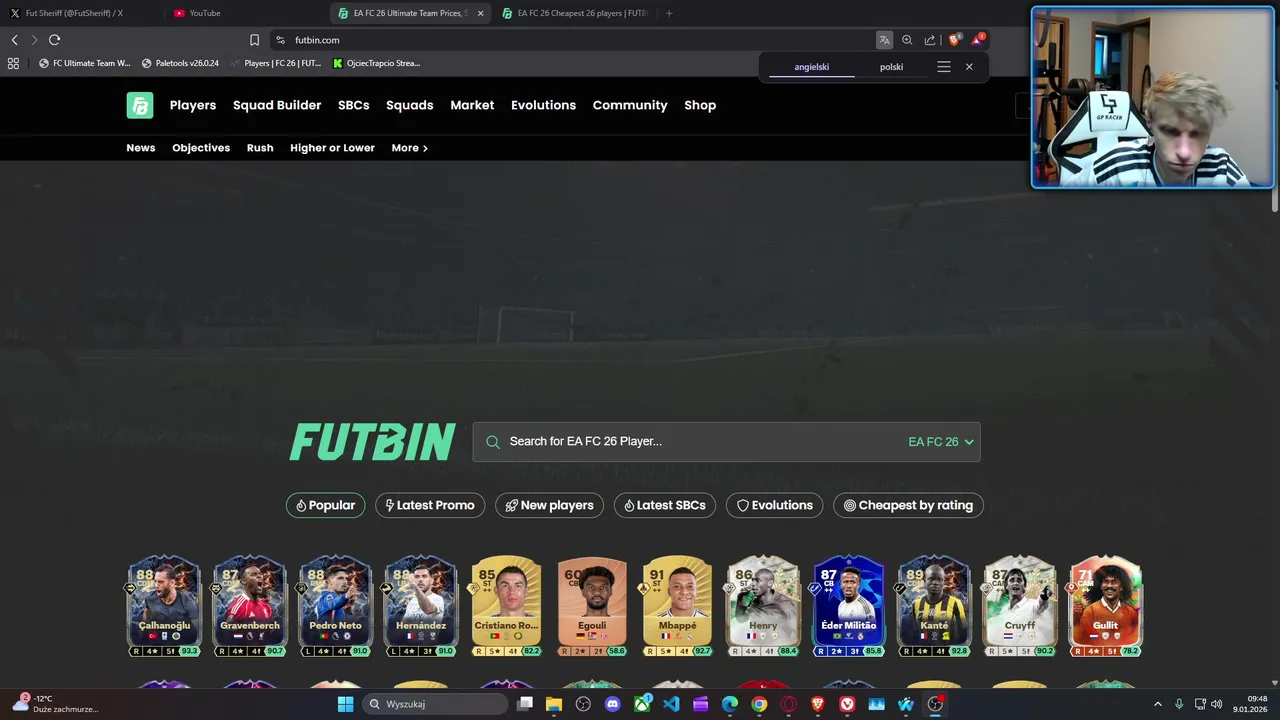Image resolution: width=1280 pixels, height=720 pixels.
Task: Bookmark this page icon
Action: coord(254,40)
